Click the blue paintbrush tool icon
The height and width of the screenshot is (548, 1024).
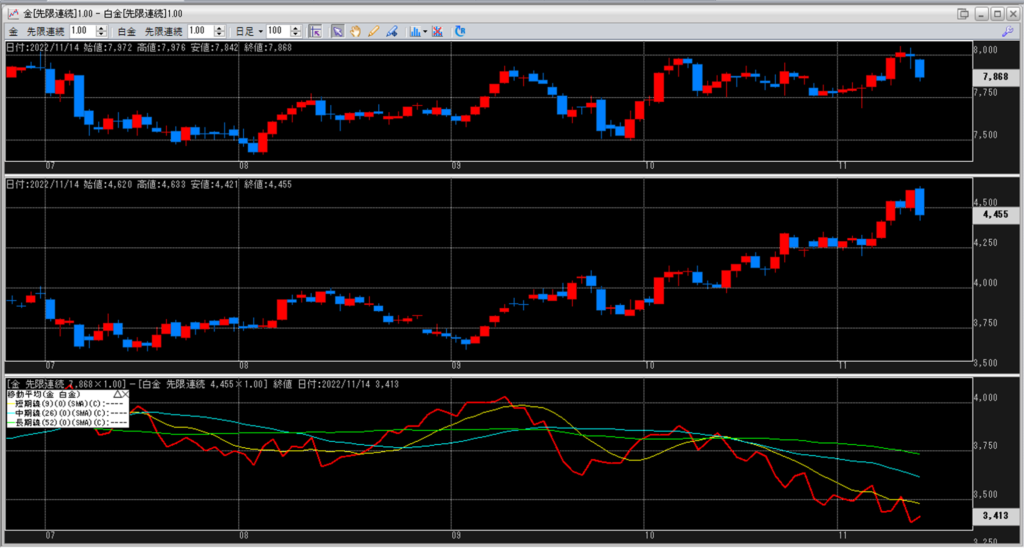tap(392, 31)
